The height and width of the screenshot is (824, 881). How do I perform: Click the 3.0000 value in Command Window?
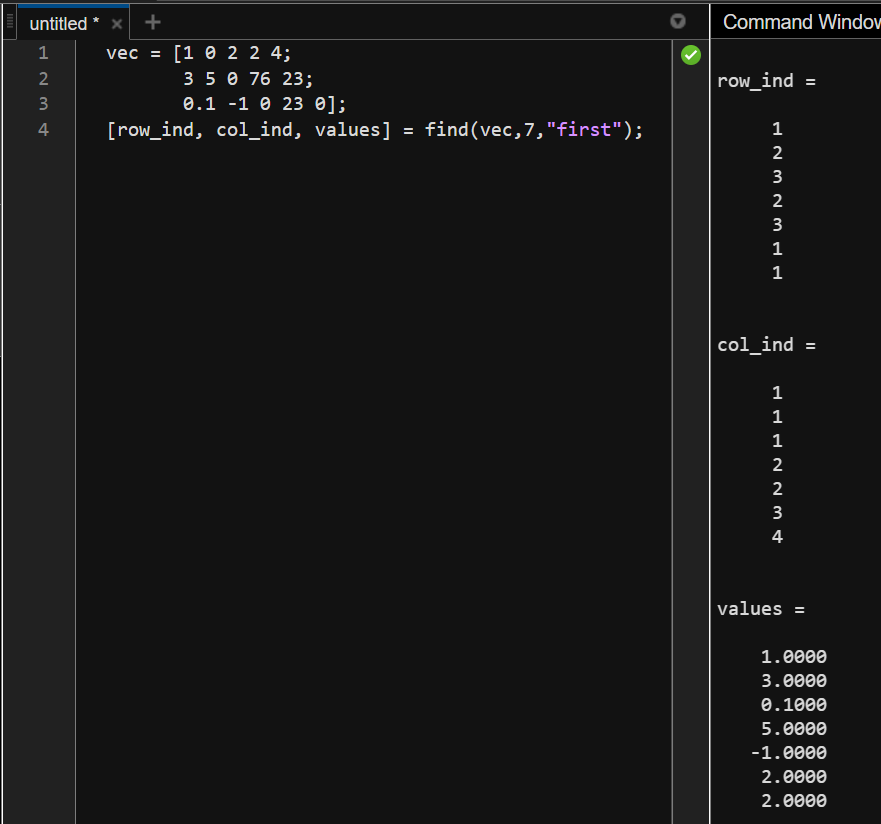[x=793, y=681]
